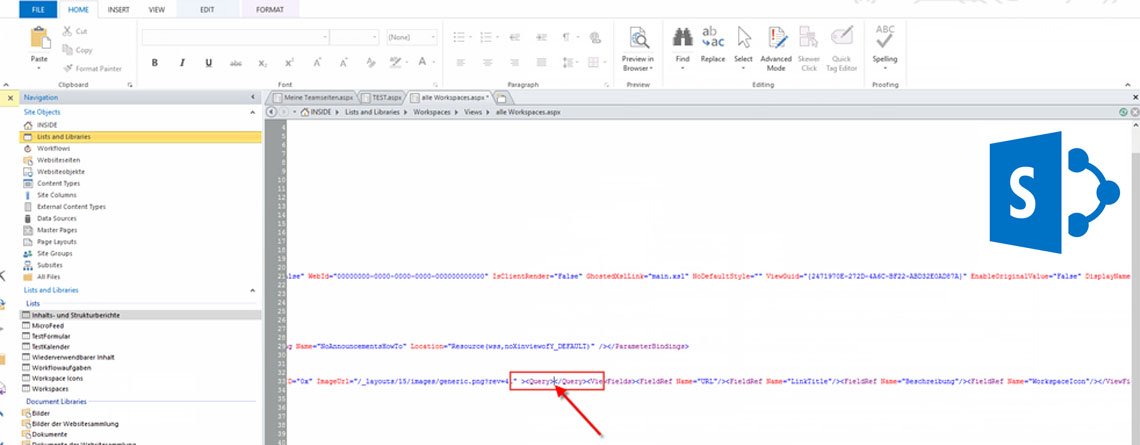Enable Advanced Mode
The height and width of the screenshot is (445, 1140).
tap(776, 49)
